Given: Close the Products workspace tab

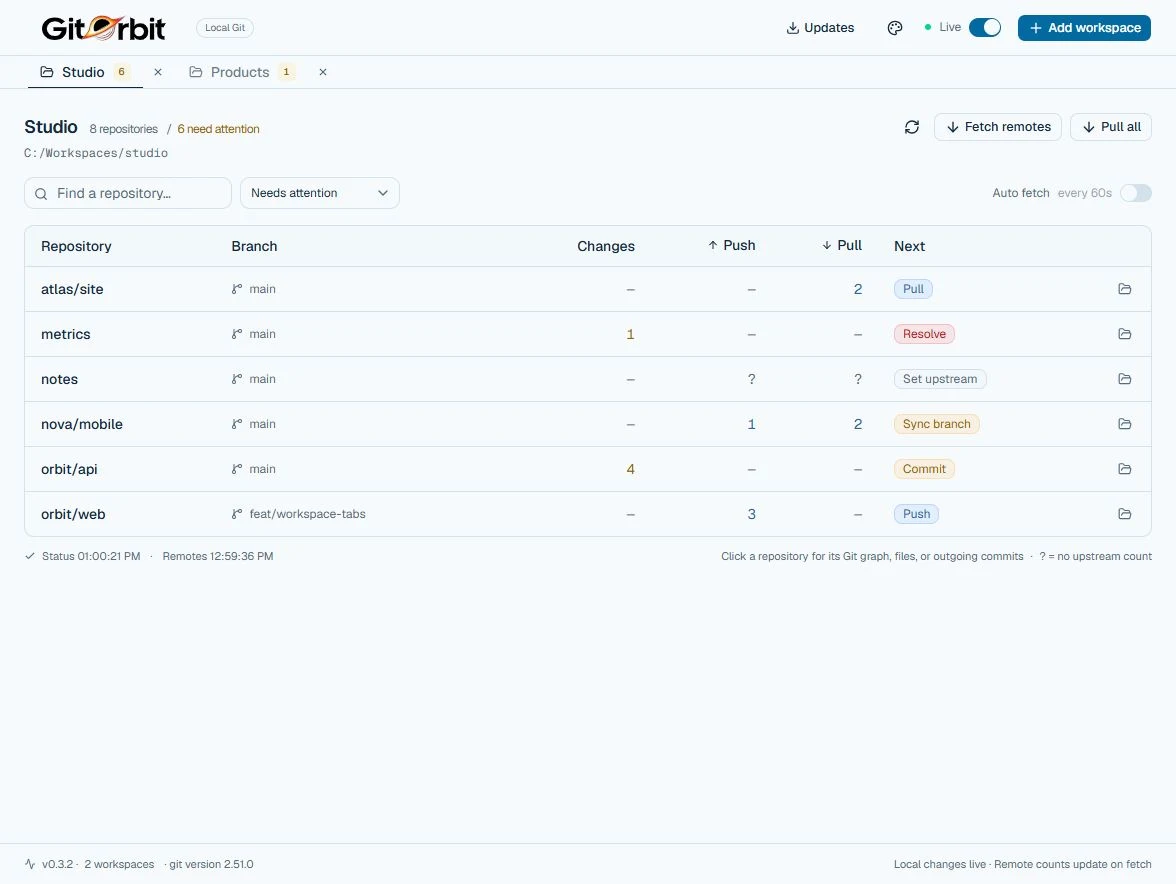Looking at the screenshot, I should tap(322, 72).
